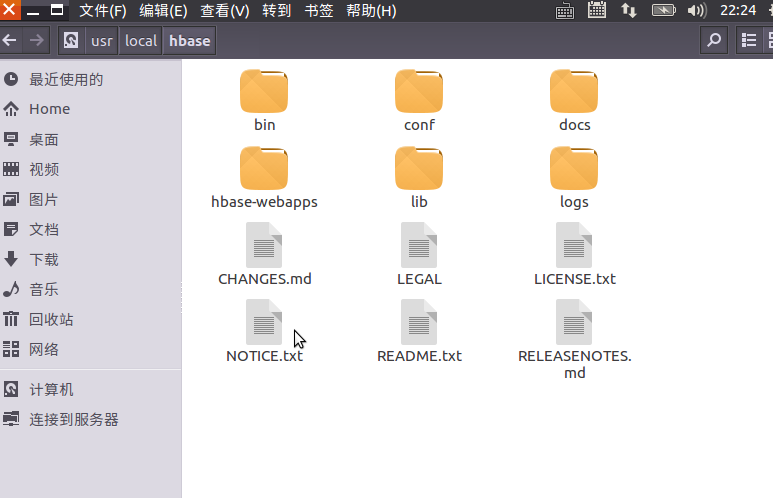Viewport: 773px width, 498px height.
Task: Click the LICENSE.txt file name
Action: click(x=575, y=279)
